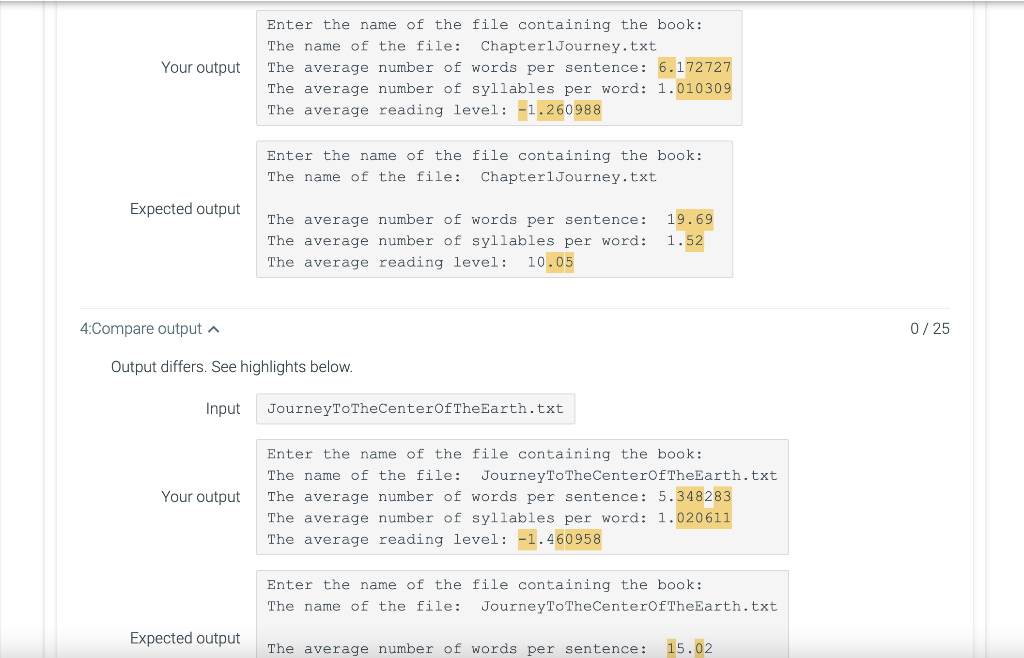Click the highlighted 1.52 syllables value
This screenshot has height=658, width=1024.
coord(687,240)
